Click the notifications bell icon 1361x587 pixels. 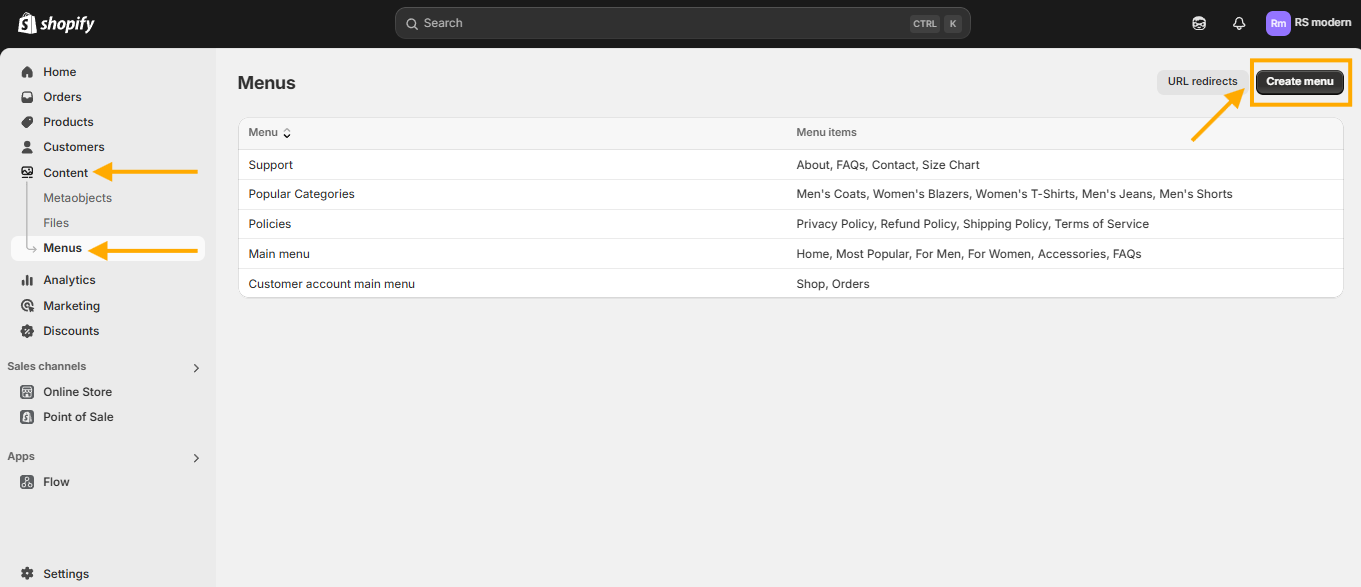click(x=1239, y=23)
